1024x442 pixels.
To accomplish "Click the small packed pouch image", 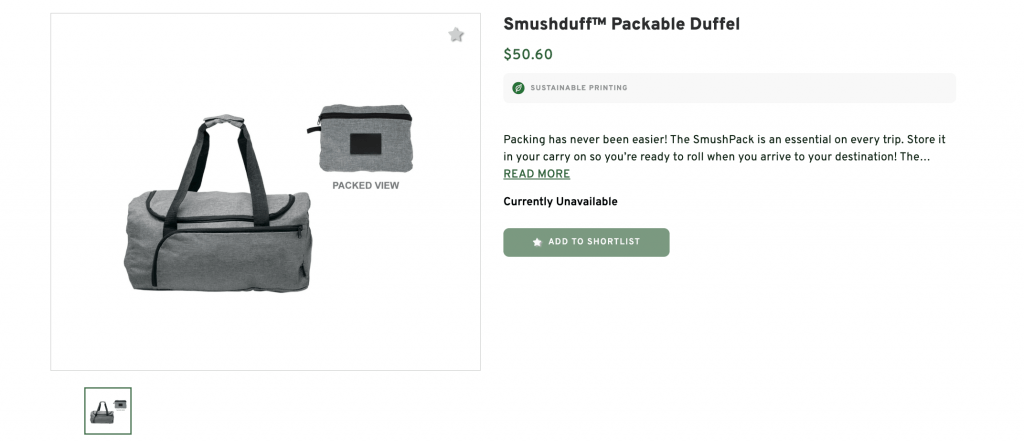I will tap(365, 138).
